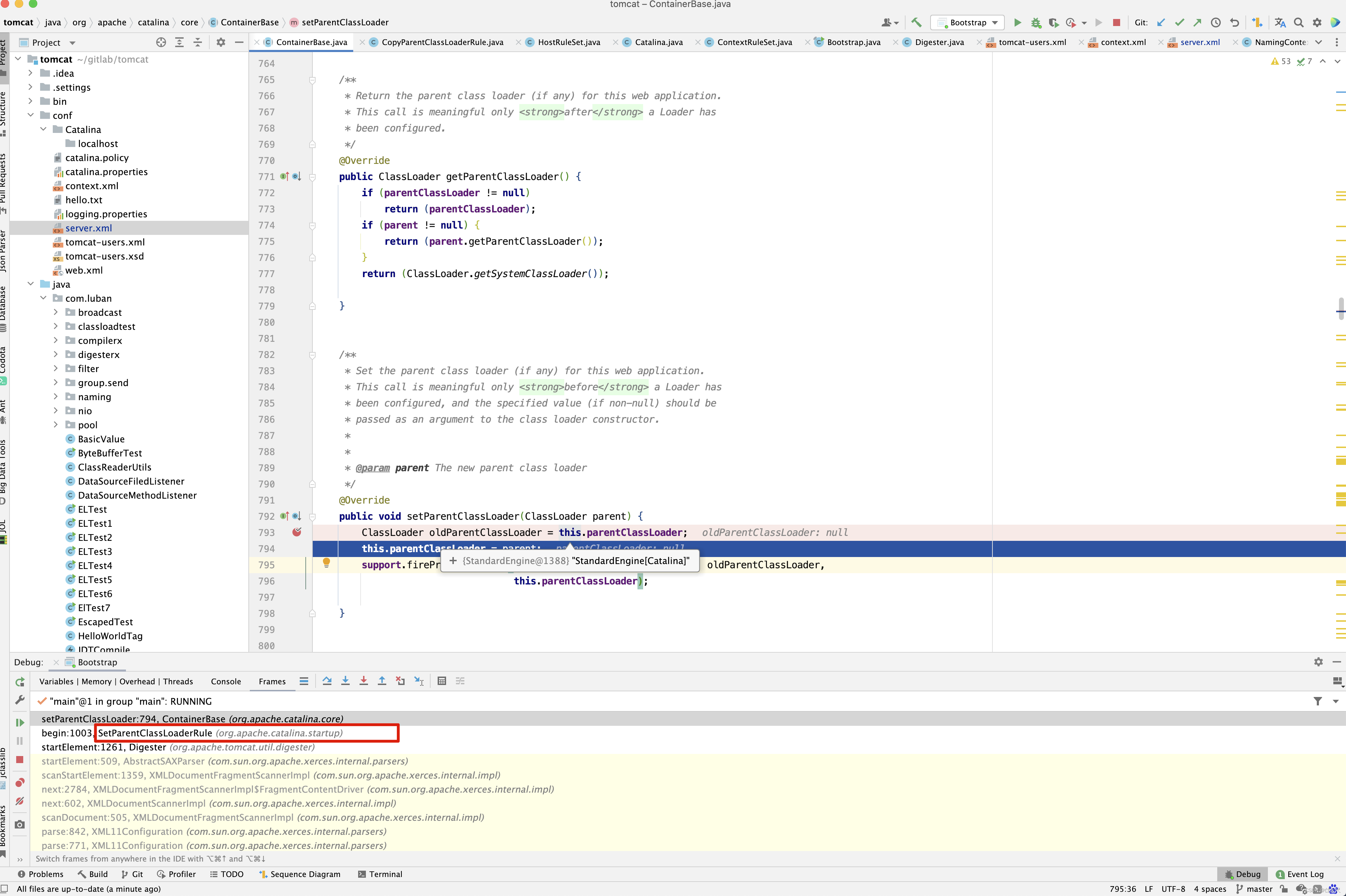Collapse the conf folder in project tree
The height and width of the screenshot is (896, 1346).
click(x=31, y=115)
